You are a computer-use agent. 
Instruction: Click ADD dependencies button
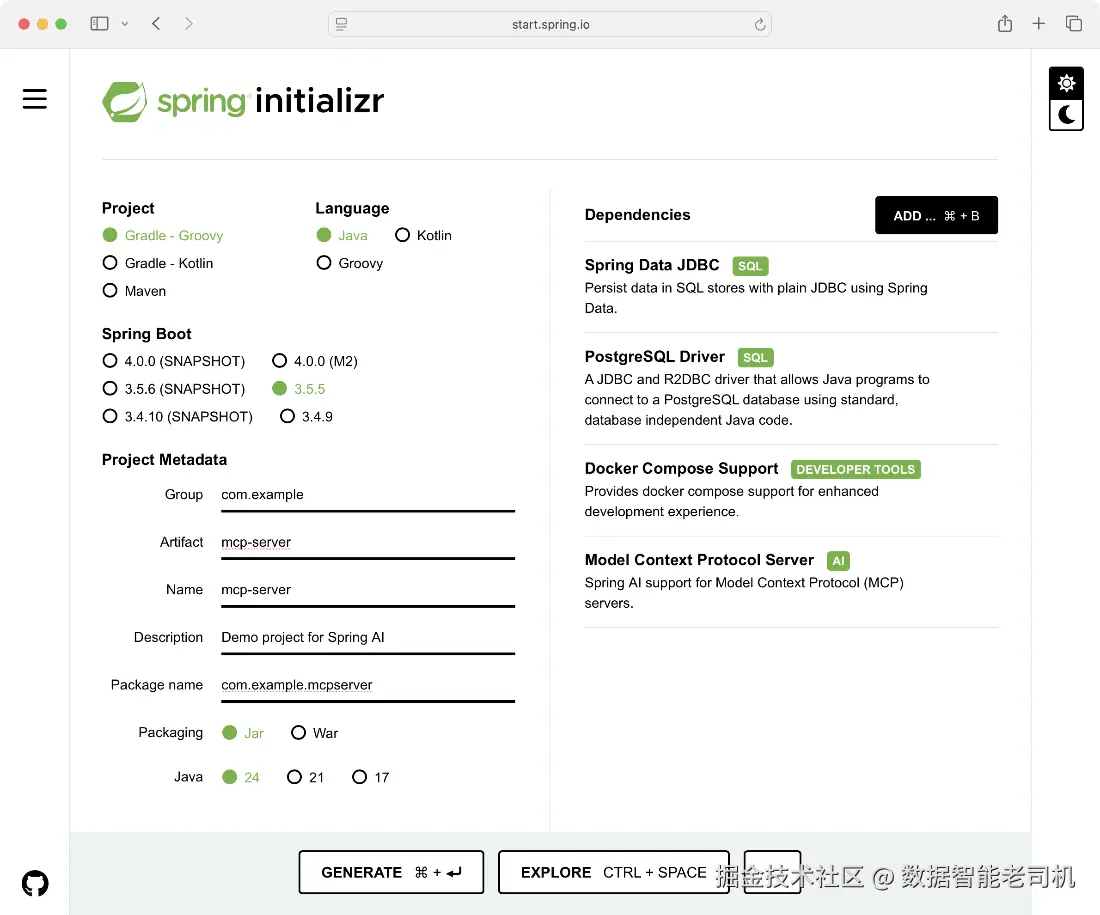click(x=936, y=215)
